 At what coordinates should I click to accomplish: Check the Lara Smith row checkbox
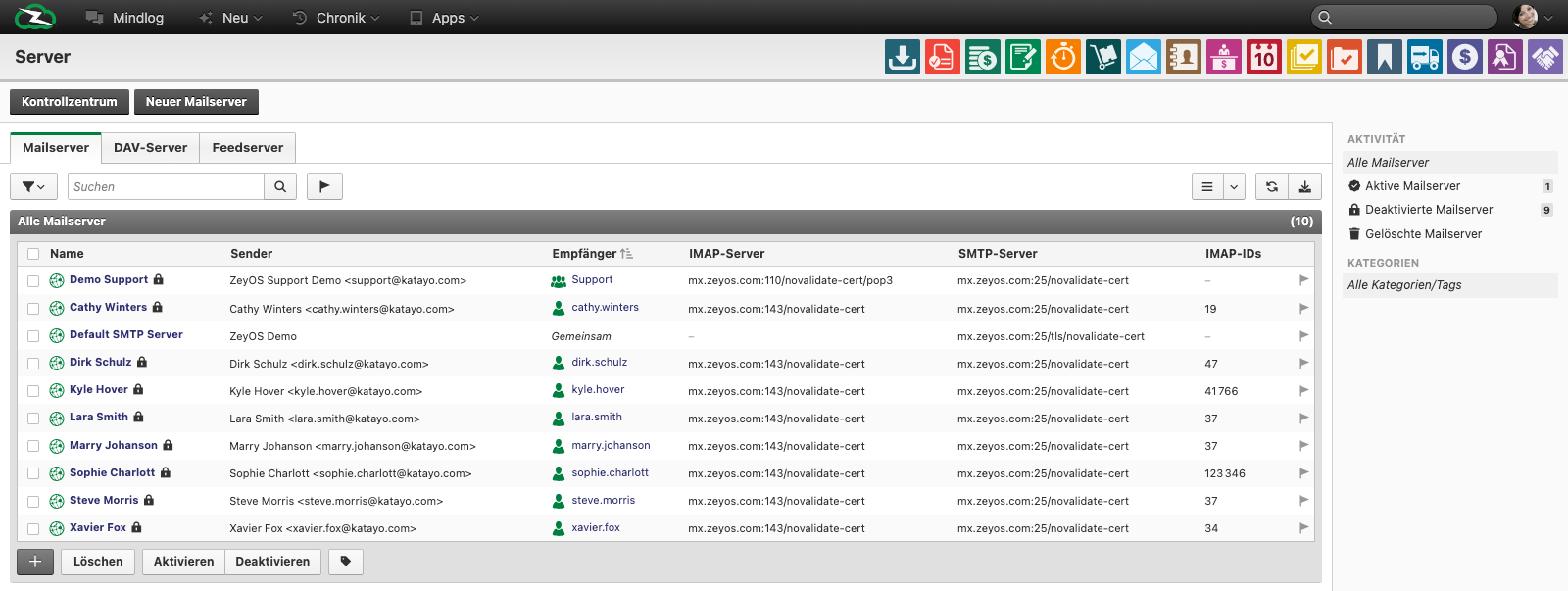pyautogui.click(x=33, y=419)
